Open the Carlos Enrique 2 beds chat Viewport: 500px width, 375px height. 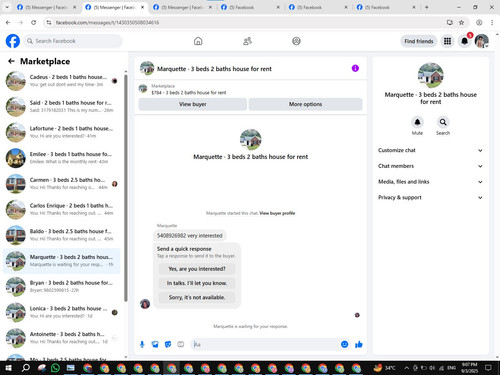(62, 209)
